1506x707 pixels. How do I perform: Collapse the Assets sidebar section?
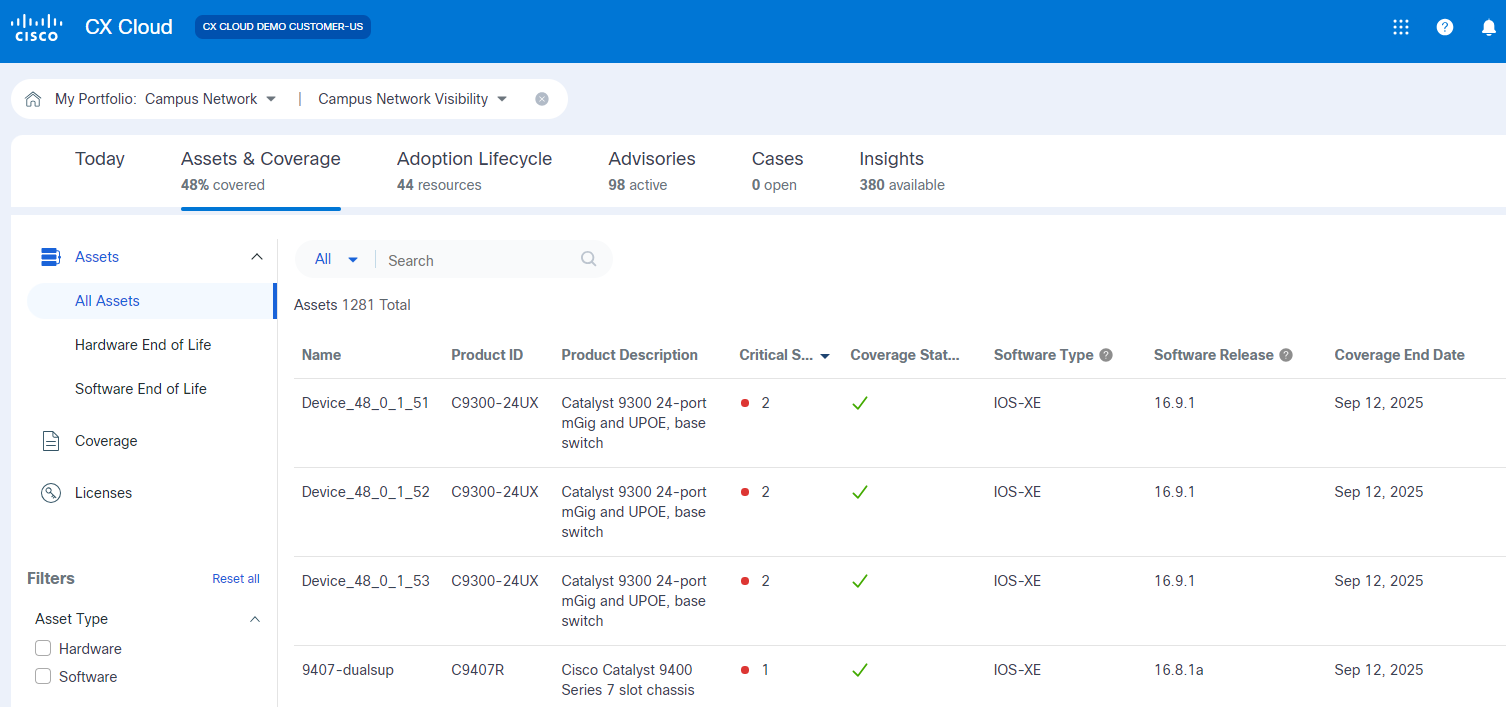257,257
